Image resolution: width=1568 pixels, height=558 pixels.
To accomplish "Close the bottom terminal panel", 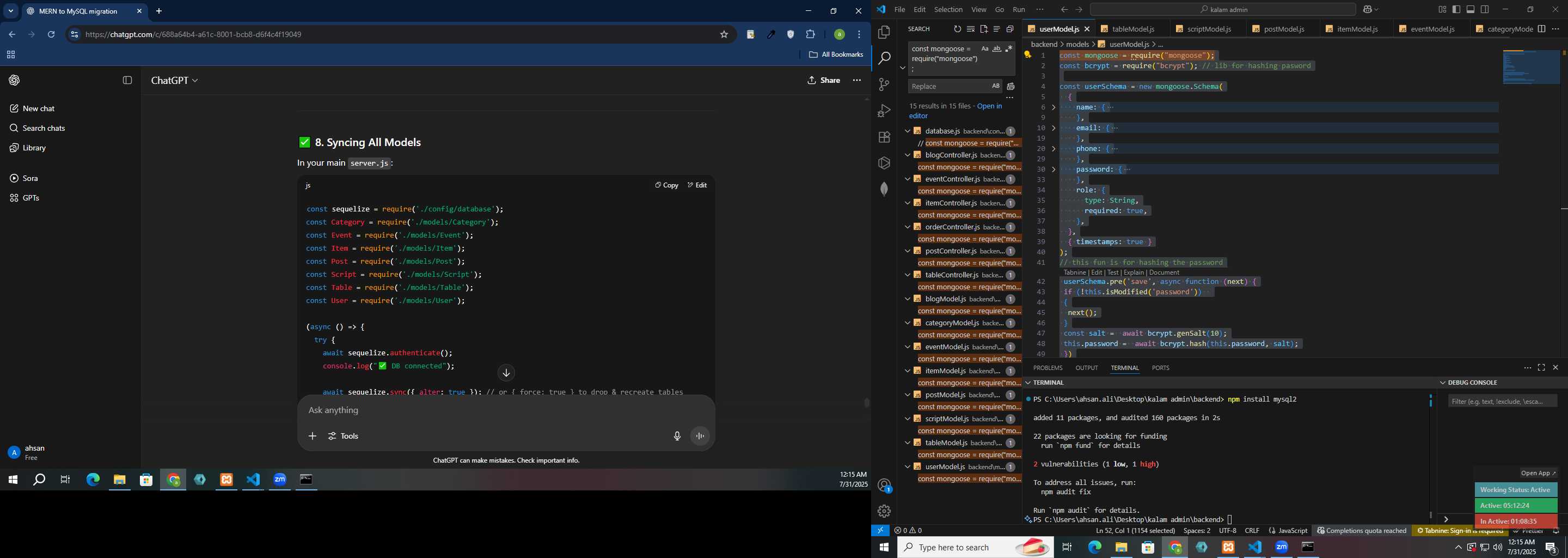I will (1555, 368).
